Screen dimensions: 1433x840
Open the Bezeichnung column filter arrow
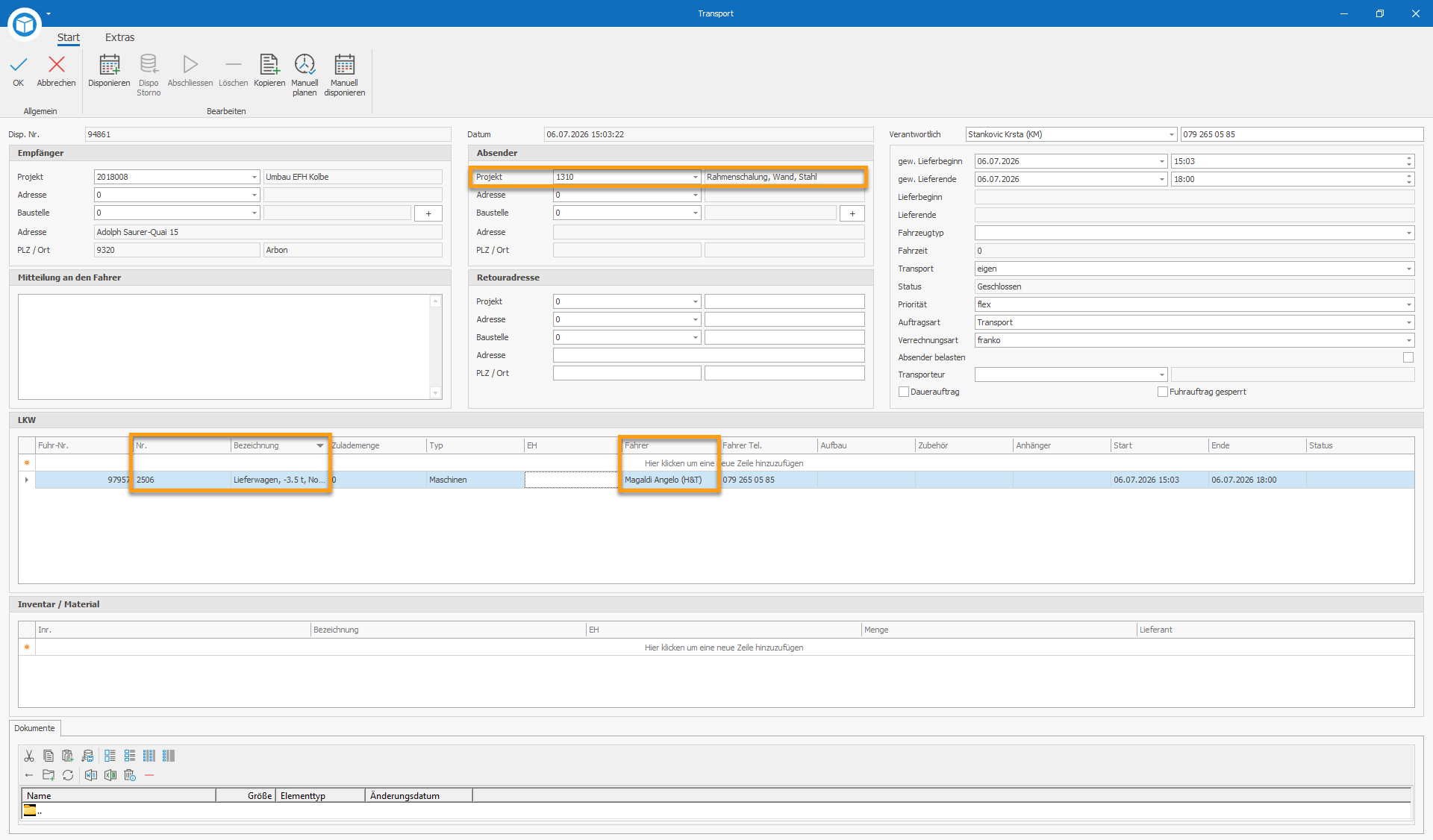[x=320, y=445]
